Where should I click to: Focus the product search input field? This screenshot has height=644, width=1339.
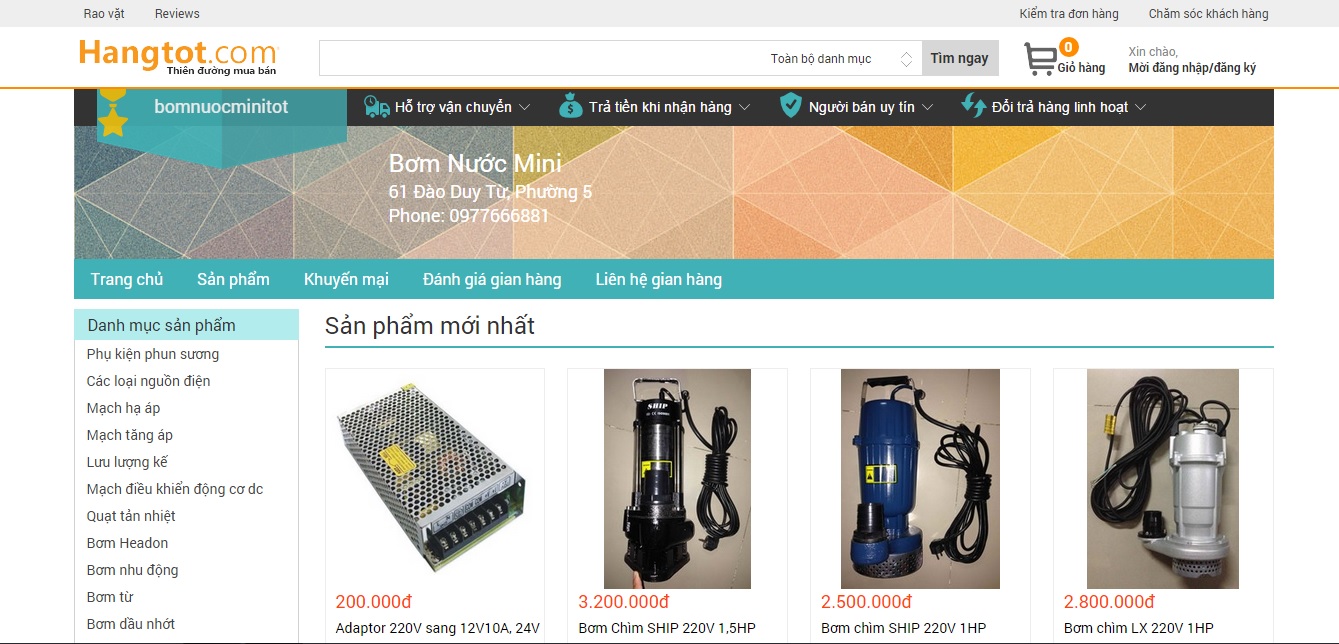(x=540, y=59)
